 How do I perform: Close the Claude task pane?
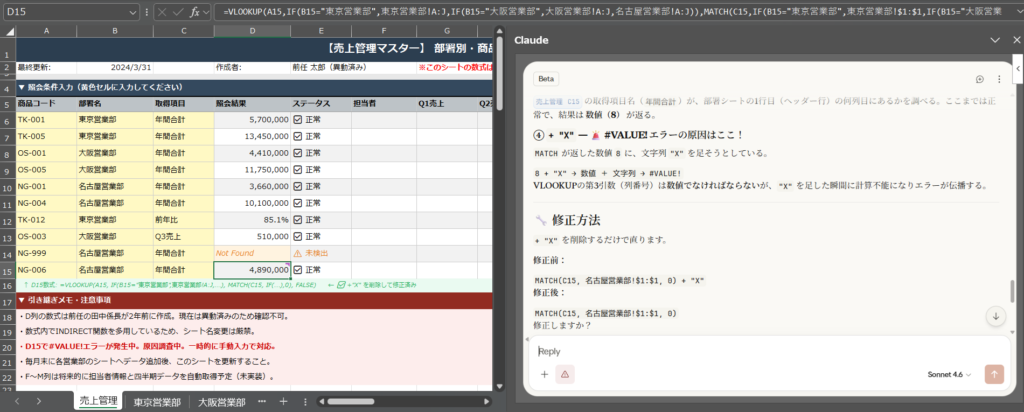(x=1014, y=40)
